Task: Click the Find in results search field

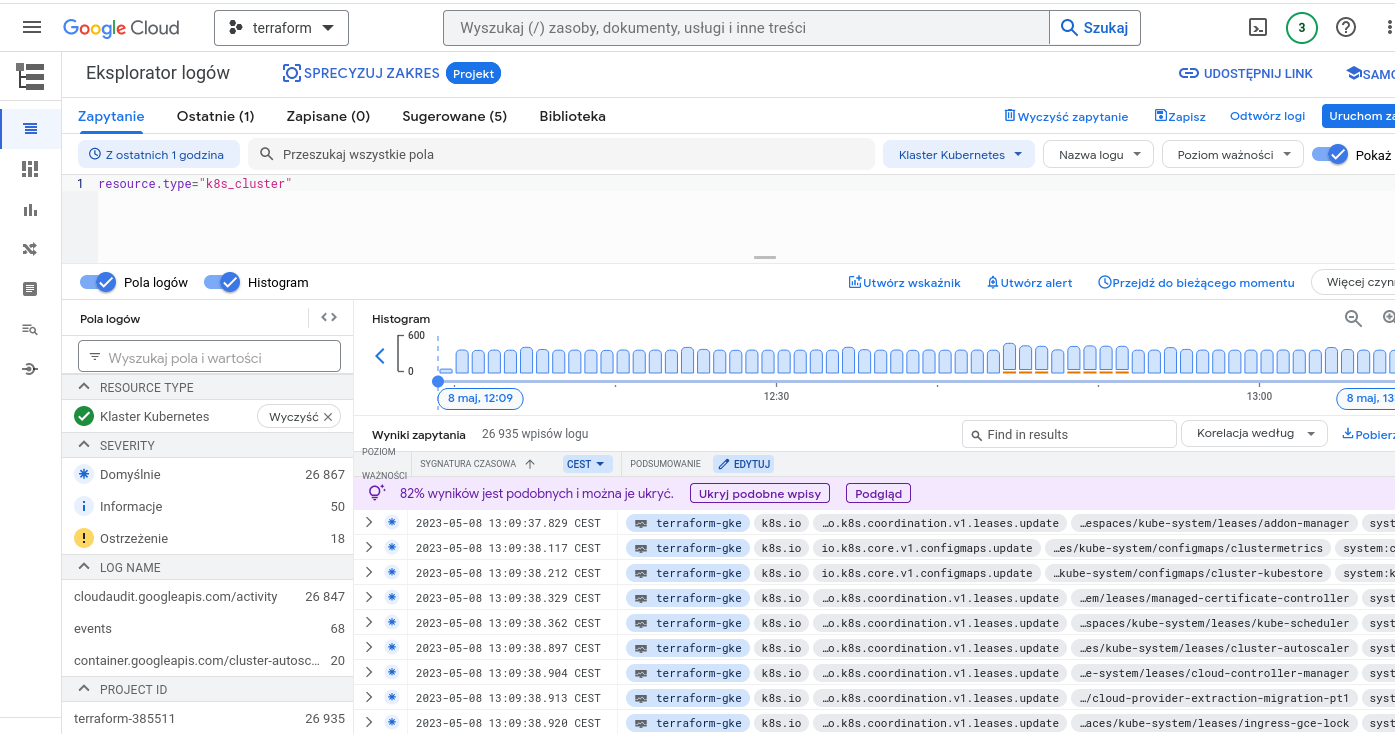Action: [1068, 434]
